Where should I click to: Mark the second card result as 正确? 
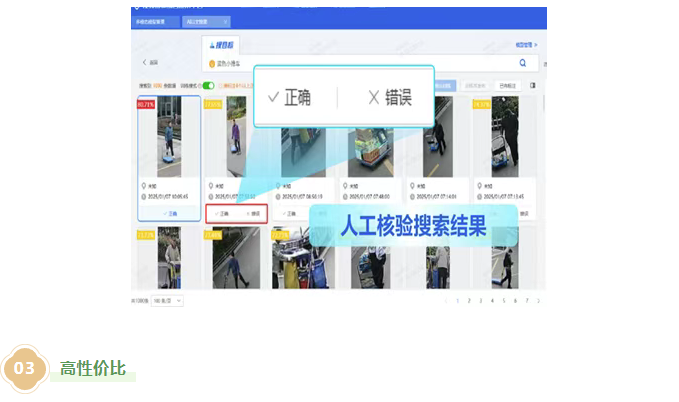point(222,214)
